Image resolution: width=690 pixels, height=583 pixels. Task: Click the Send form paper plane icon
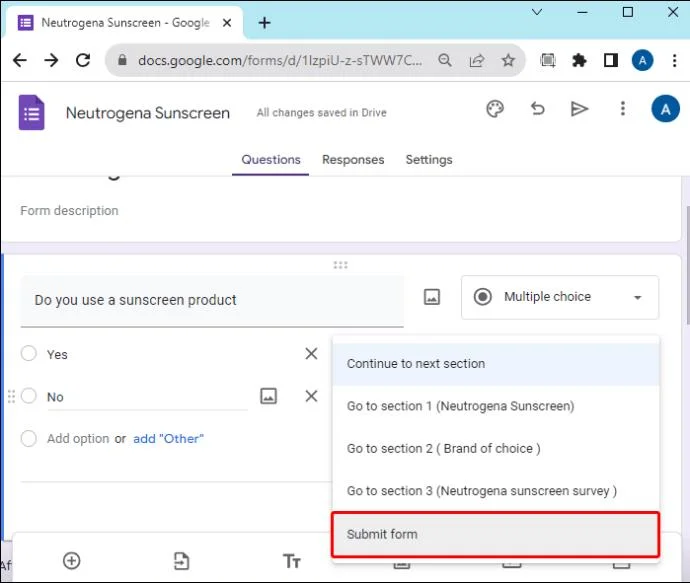579,109
